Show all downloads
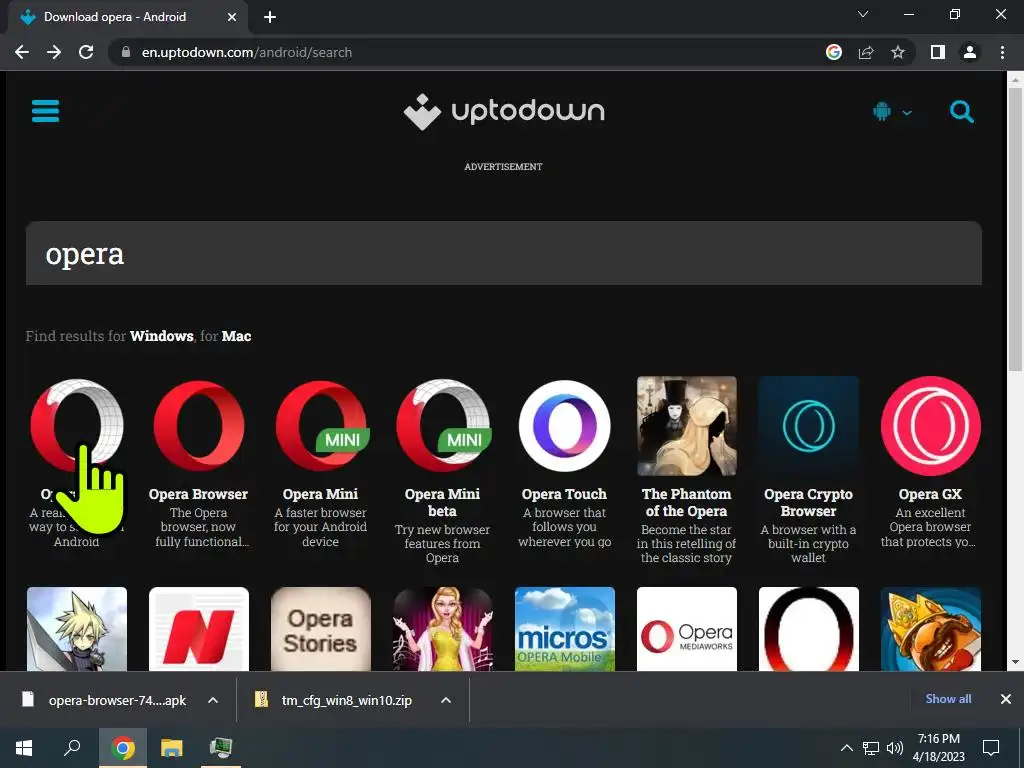 coord(948,699)
